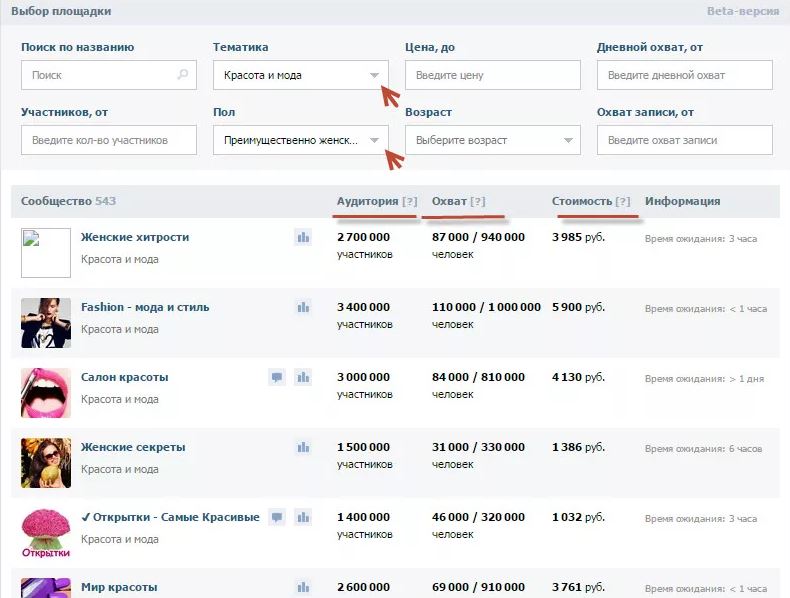Expand the Пол dropdown
This screenshot has height=598, width=790.
[x=301, y=140]
